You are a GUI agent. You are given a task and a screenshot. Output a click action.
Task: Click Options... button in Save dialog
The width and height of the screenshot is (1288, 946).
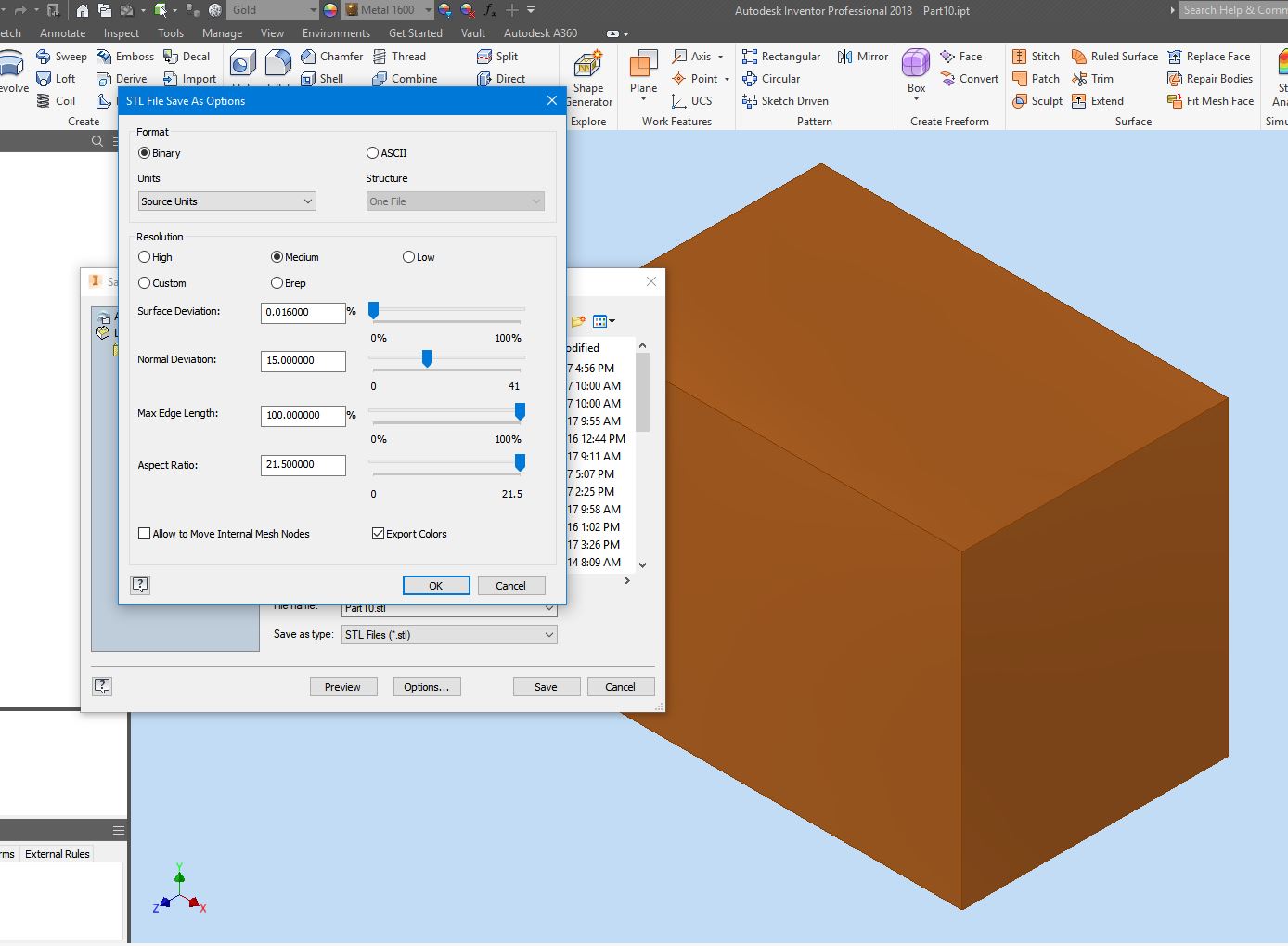click(427, 687)
